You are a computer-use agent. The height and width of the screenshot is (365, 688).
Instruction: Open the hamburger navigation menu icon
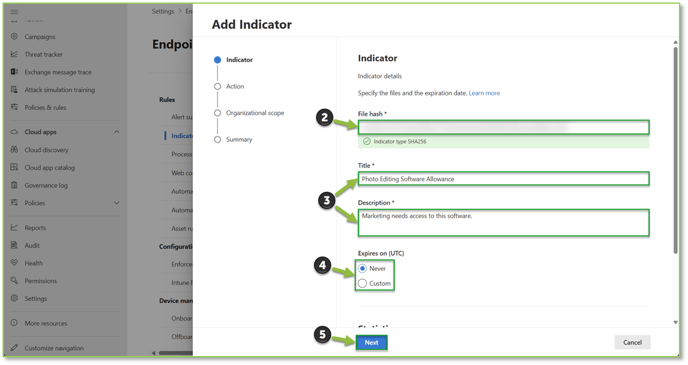pyautogui.click(x=14, y=12)
